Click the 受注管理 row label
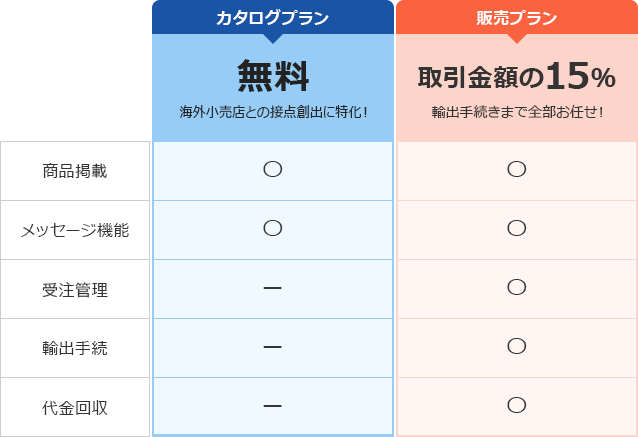This screenshot has width=638, height=437. pyautogui.click(x=75, y=289)
